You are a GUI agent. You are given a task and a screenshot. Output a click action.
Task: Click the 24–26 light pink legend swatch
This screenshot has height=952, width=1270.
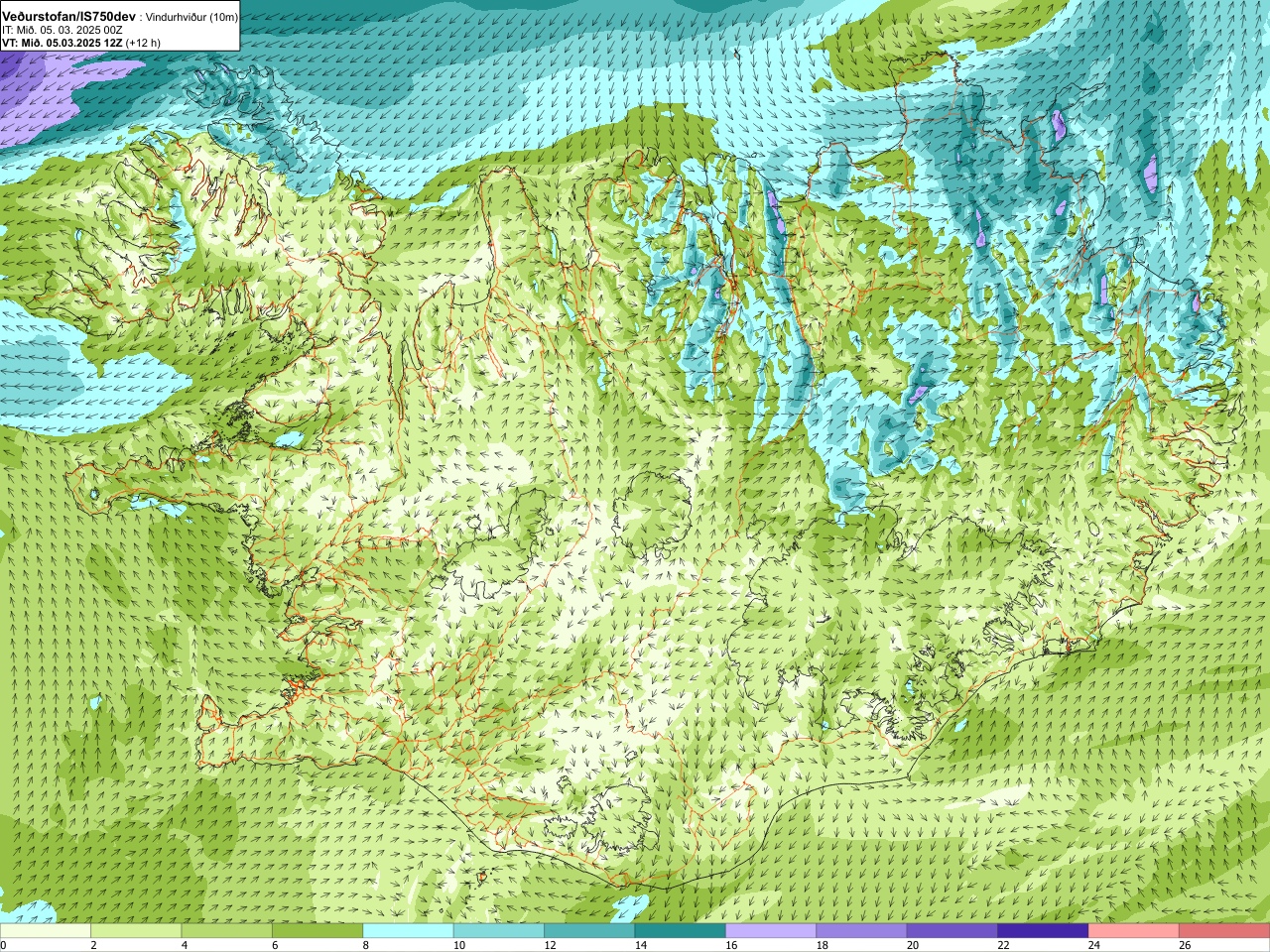click(x=1134, y=931)
